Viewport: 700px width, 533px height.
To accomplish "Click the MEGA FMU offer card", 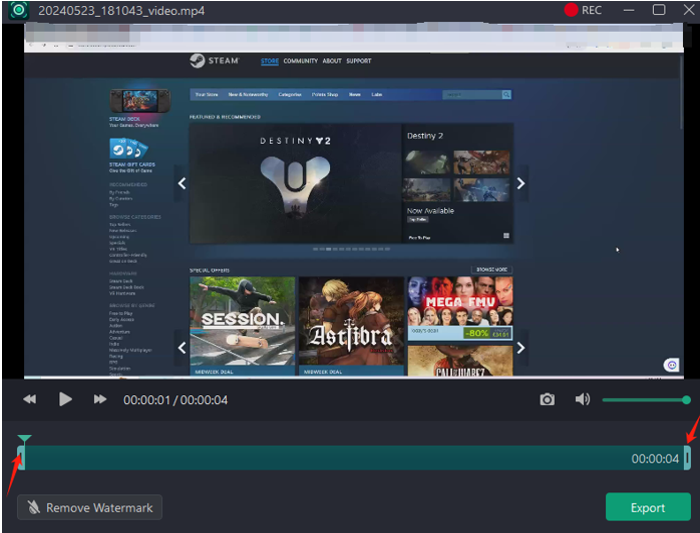I will pos(460,308).
